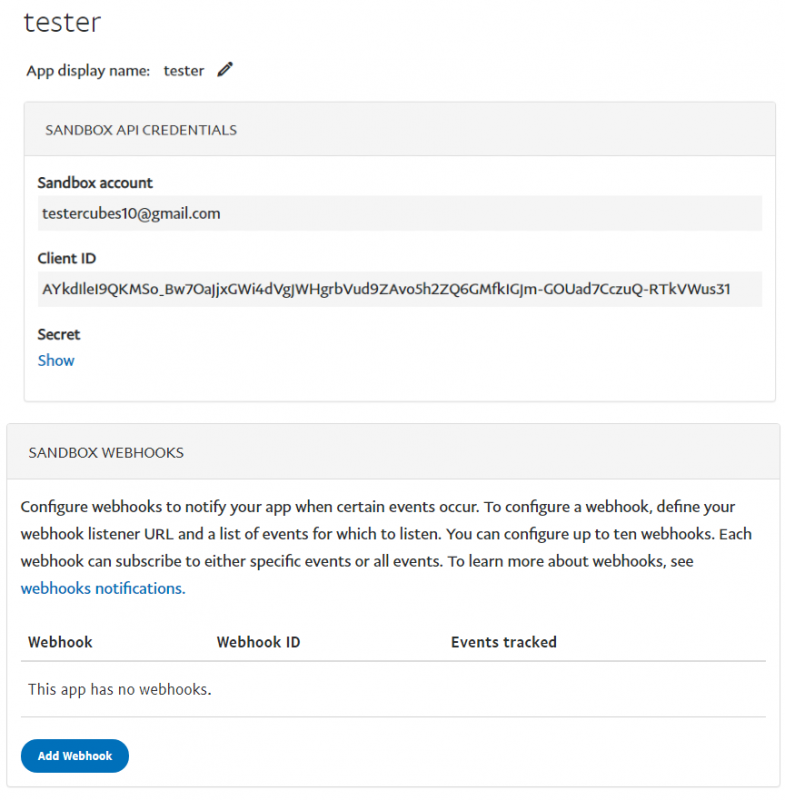
Task: Click the Sandbox account label
Action: click(x=95, y=183)
